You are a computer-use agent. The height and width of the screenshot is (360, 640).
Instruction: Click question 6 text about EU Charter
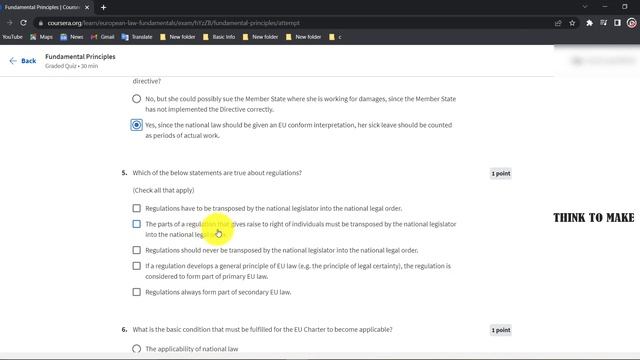[262, 329]
